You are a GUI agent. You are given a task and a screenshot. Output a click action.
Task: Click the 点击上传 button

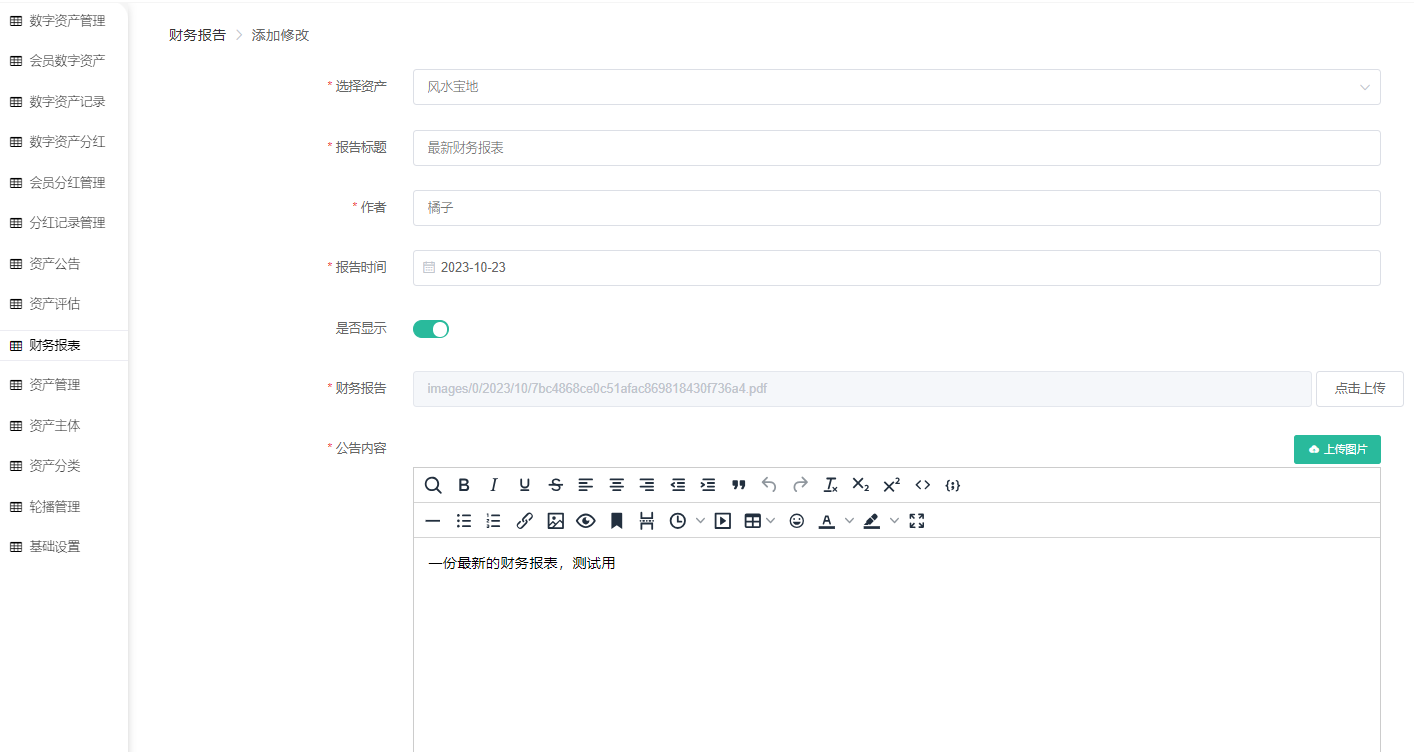click(x=1359, y=389)
